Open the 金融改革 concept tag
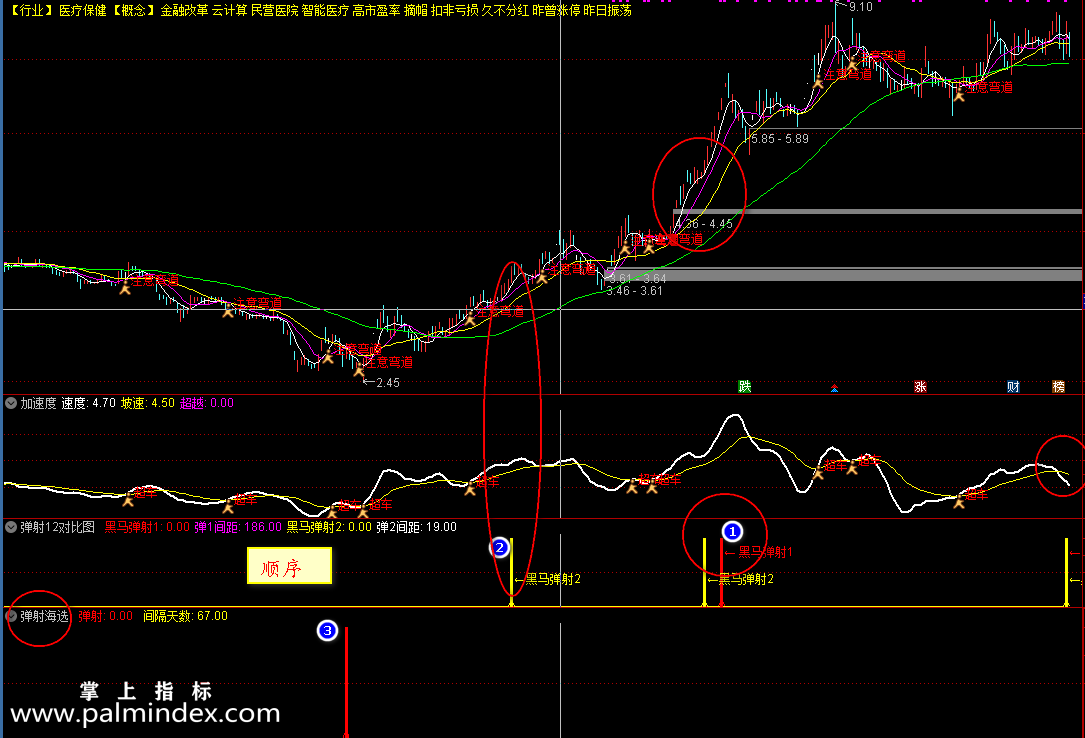The width and height of the screenshot is (1085, 738). coord(184,10)
